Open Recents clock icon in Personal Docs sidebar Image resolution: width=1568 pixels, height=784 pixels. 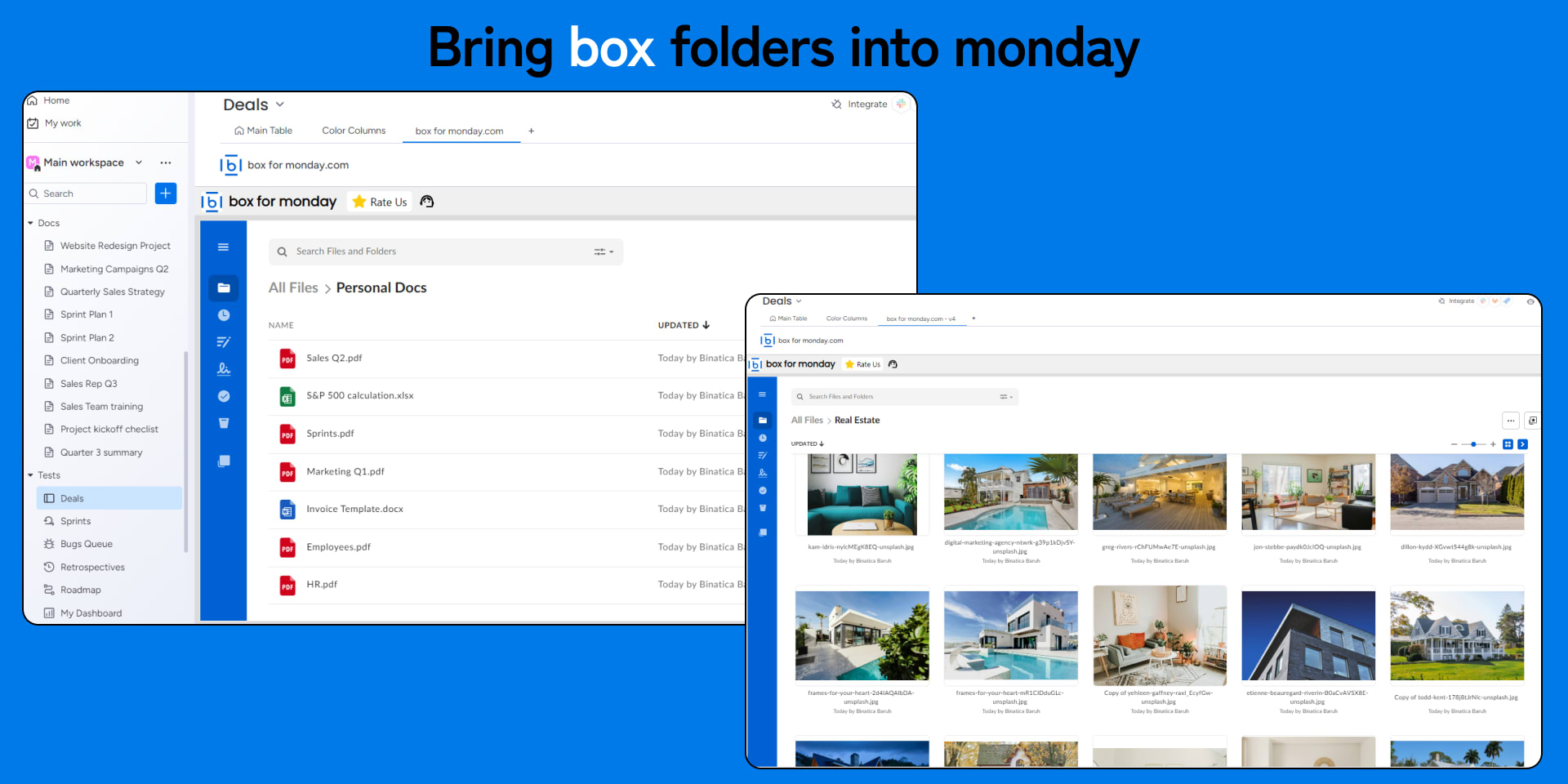click(x=223, y=315)
